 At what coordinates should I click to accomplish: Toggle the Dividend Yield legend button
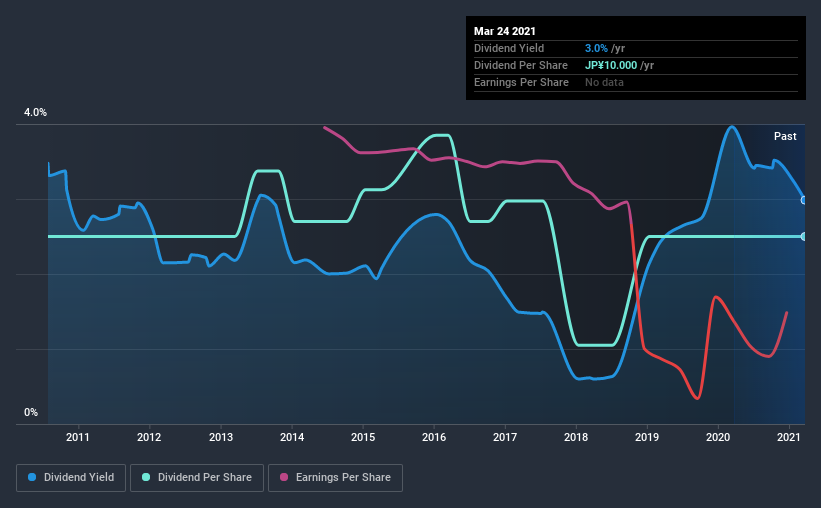[71, 478]
